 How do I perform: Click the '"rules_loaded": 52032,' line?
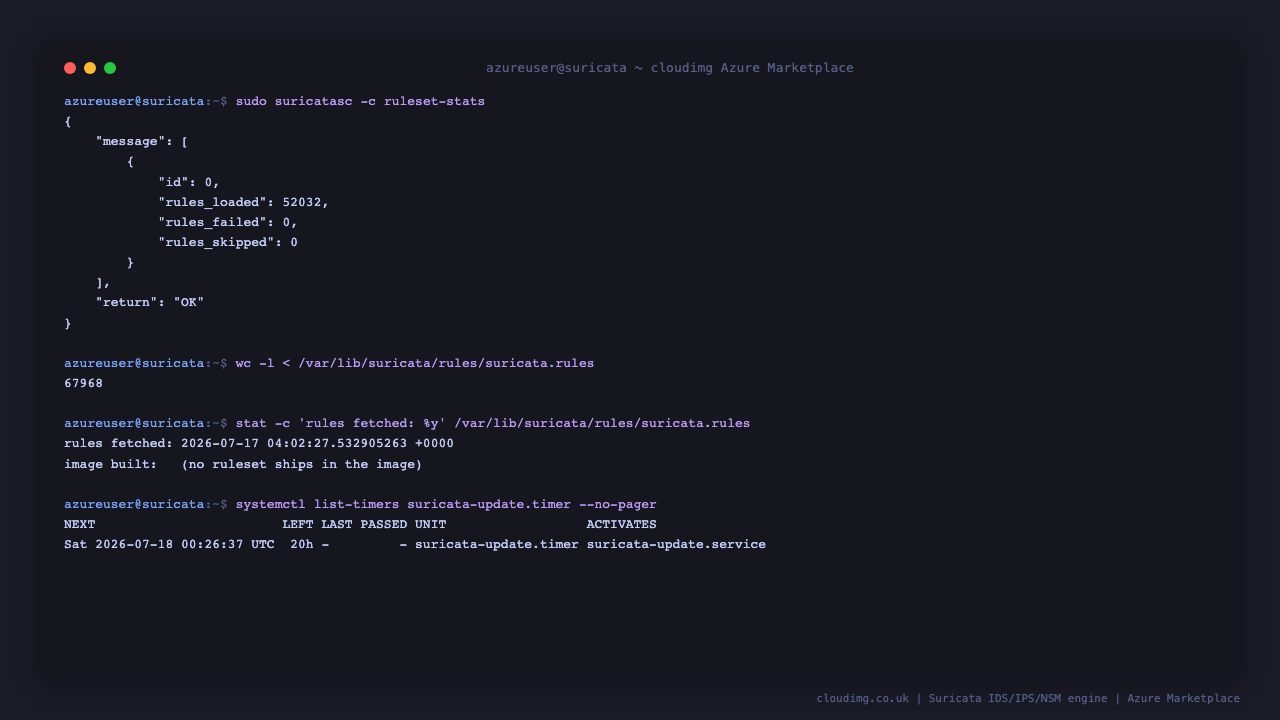(x=243, y=202)
